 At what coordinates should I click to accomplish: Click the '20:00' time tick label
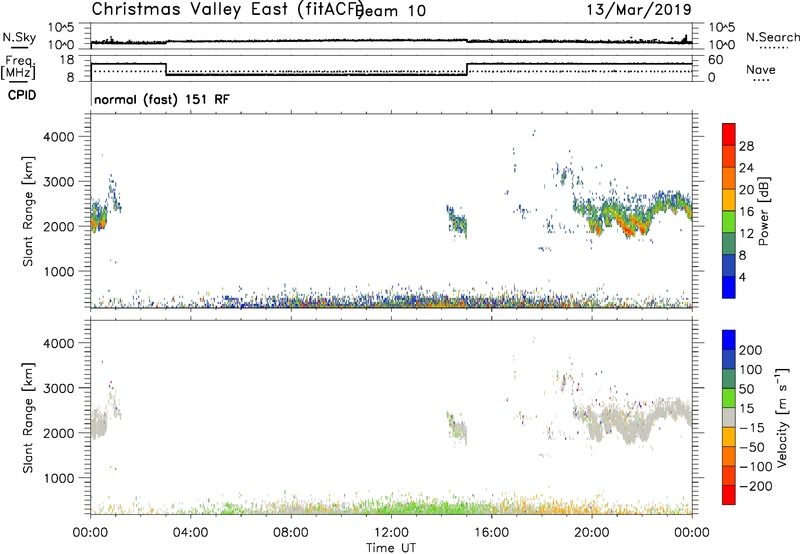click(x=591, y=533)
